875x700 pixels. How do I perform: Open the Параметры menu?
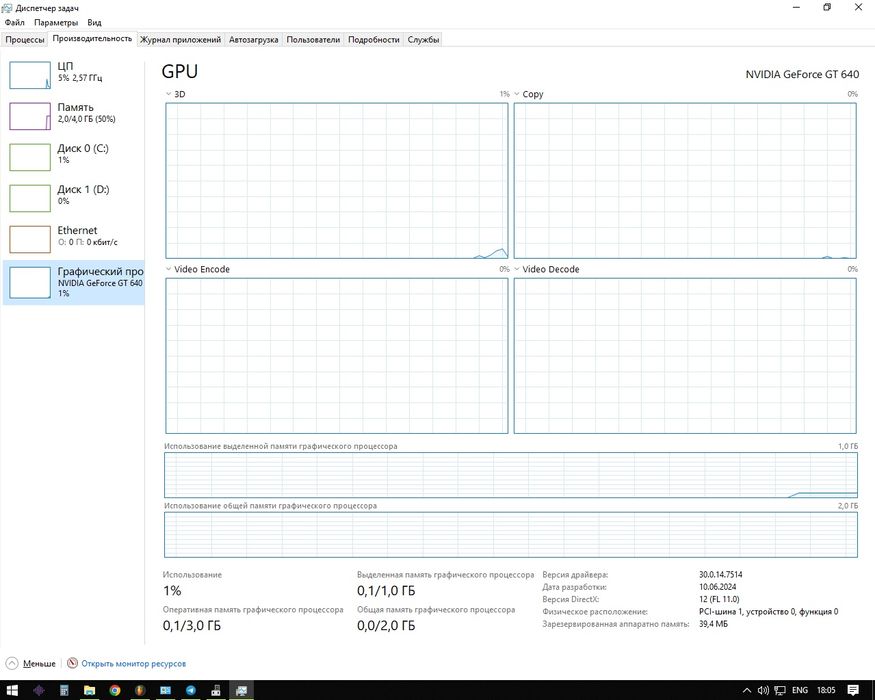point(56,23)
